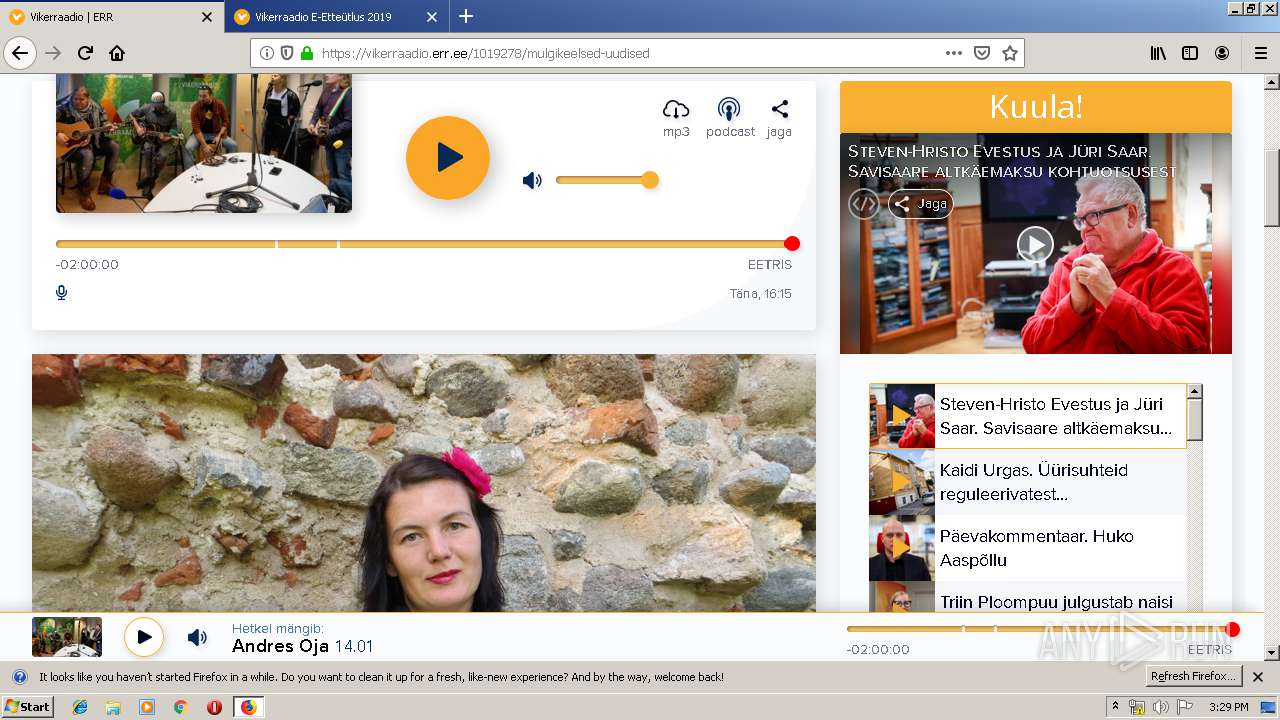Image resolution: width=1280 pixels, height=720 pixels.
Task: View secure connection padlock details
Action: [x=306, y=53]
